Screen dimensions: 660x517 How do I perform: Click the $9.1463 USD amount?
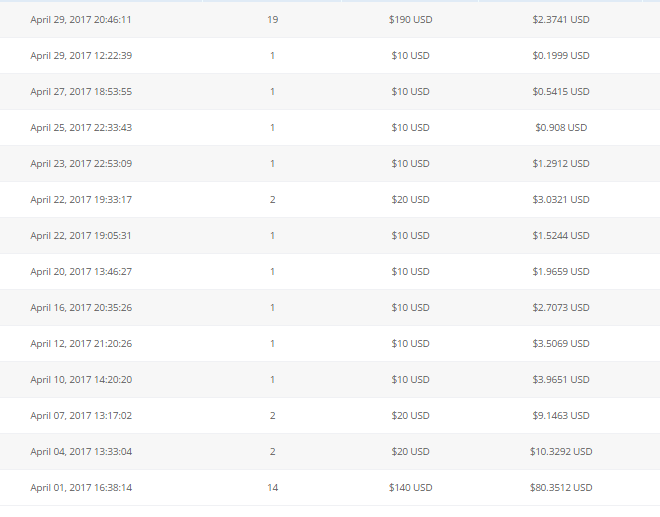[x=561, y=416]
